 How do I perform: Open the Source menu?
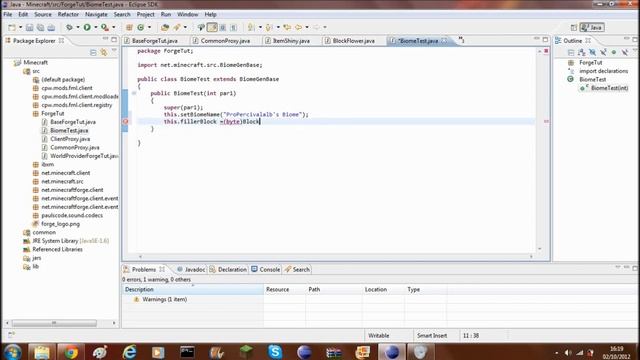coord(43,14)
